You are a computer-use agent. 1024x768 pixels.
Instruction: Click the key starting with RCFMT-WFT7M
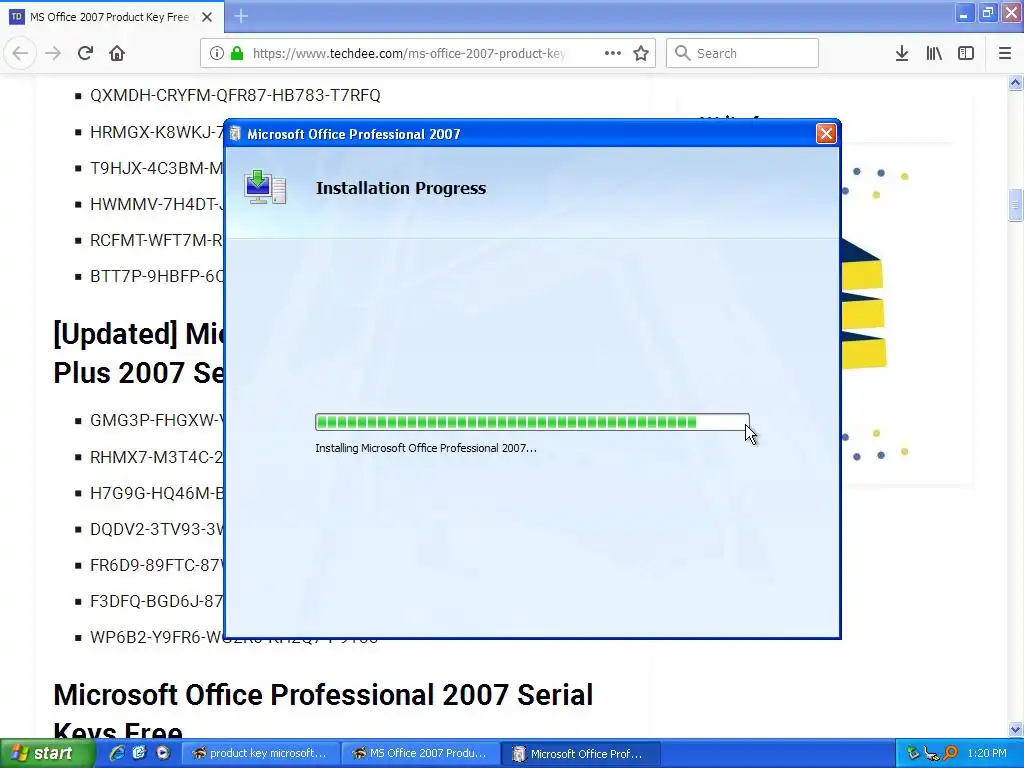[157, 240]
